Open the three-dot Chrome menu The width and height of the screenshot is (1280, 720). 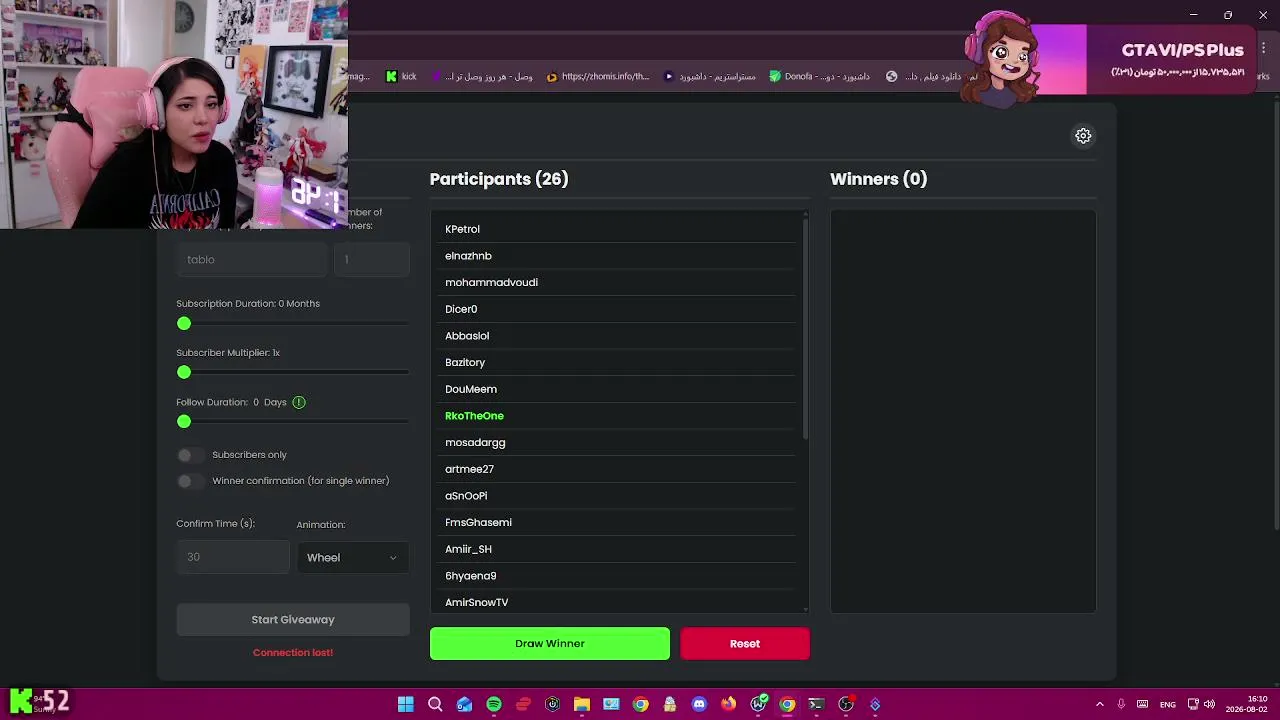click(1263, 47)
